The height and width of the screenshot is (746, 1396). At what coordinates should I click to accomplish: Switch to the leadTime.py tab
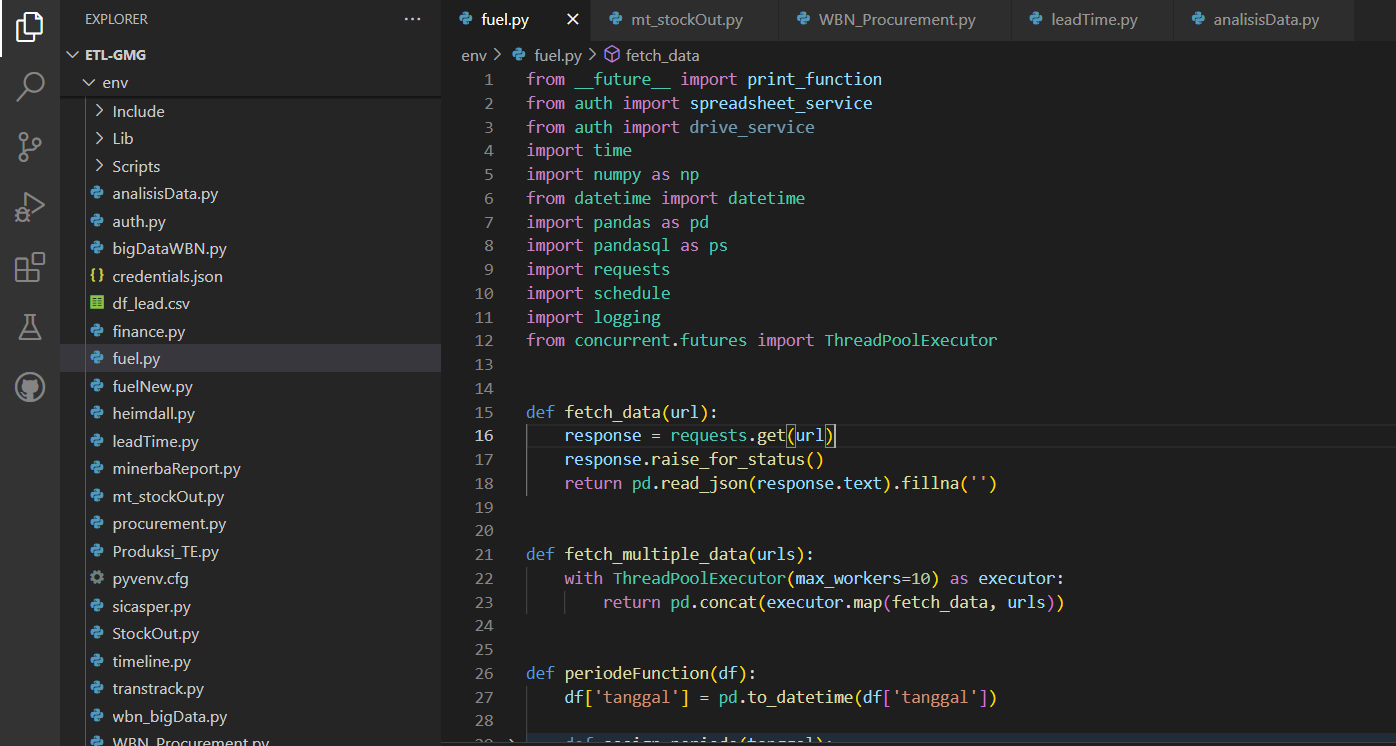[x=1093, y=20]
